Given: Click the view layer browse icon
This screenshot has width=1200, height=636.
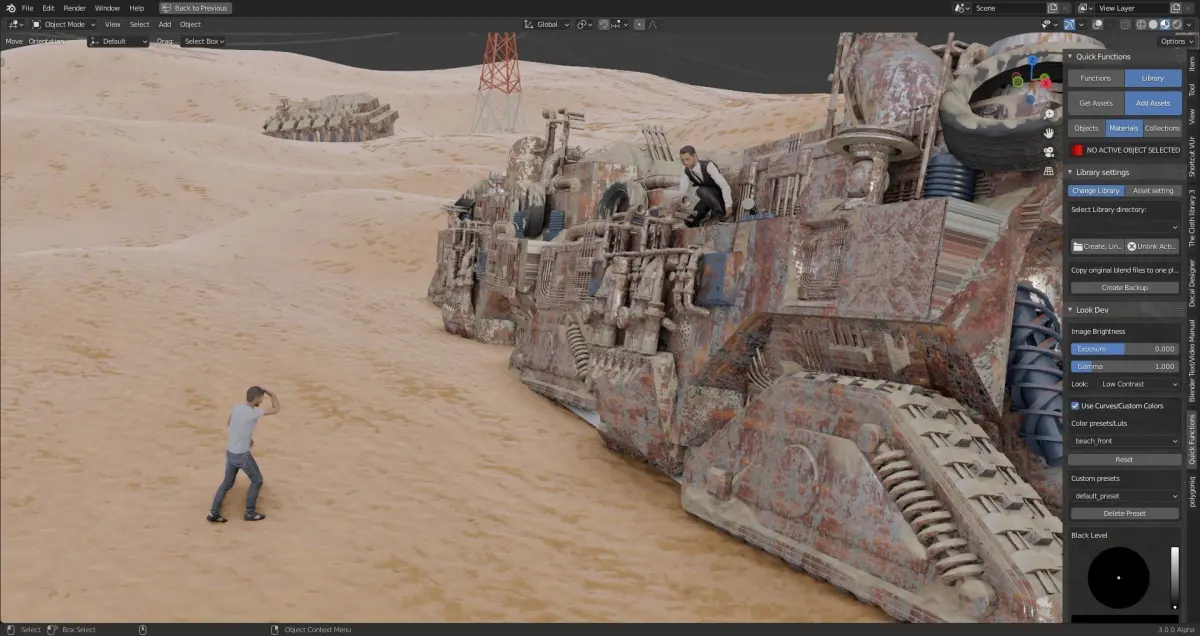Looking at the screenshot, I should 1084,8.
